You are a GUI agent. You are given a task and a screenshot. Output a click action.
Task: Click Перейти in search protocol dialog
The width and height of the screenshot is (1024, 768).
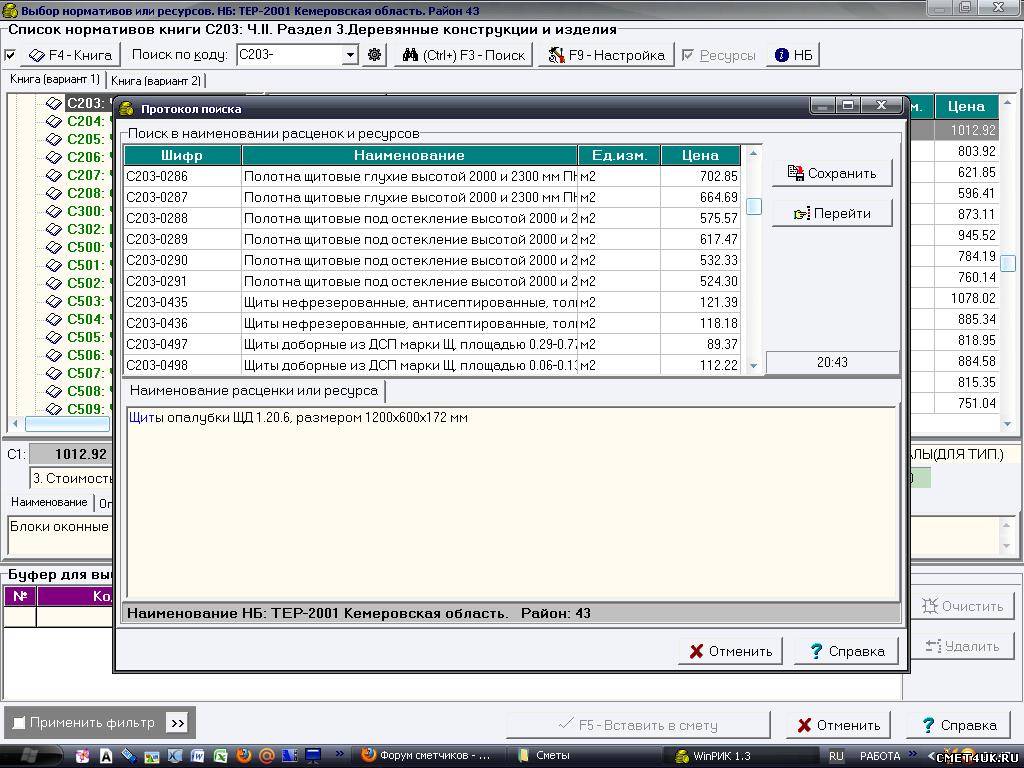[832, 214]
